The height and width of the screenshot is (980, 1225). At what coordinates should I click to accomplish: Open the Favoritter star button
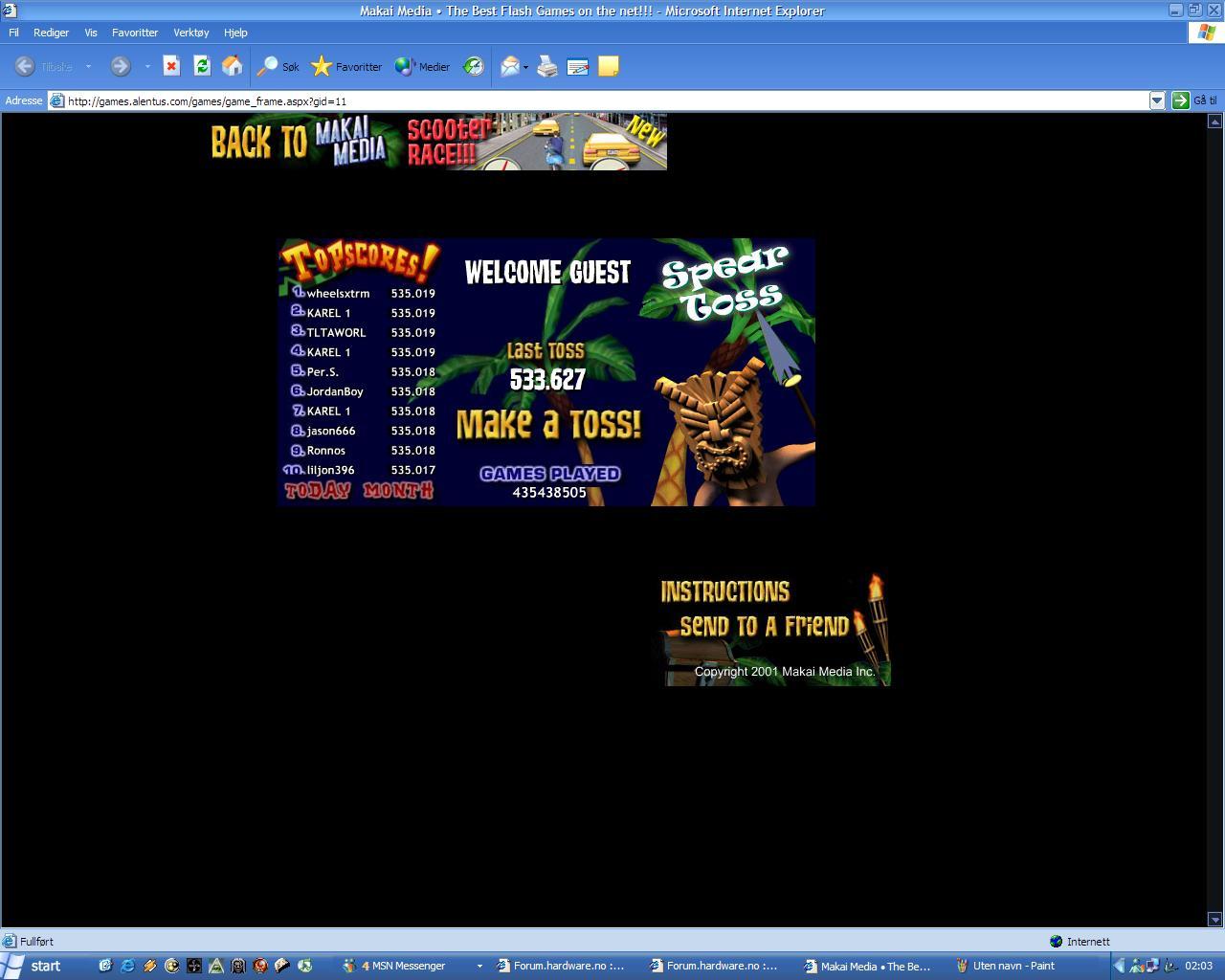tap(346, 66)
